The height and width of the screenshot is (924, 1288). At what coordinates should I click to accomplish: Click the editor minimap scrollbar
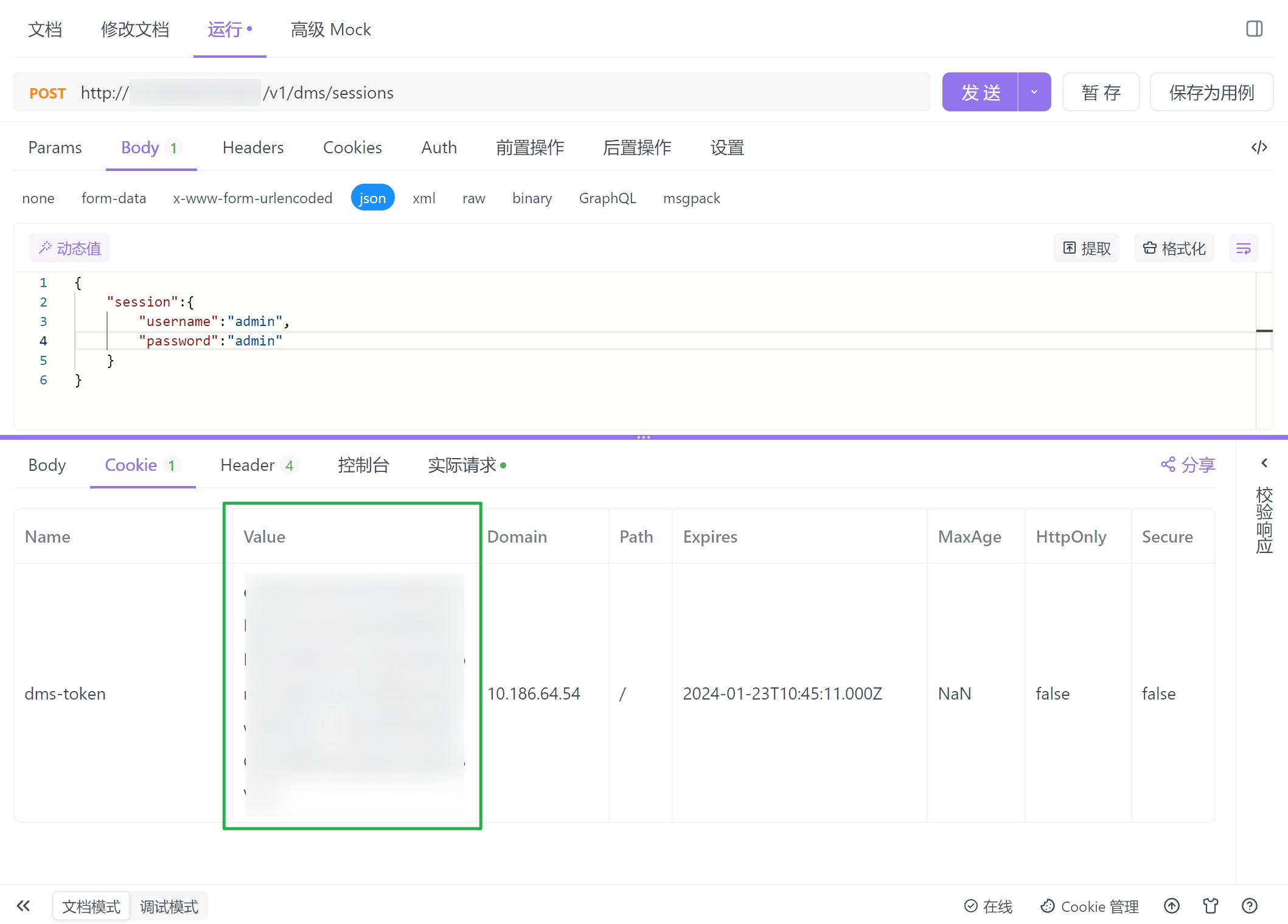1264,350
